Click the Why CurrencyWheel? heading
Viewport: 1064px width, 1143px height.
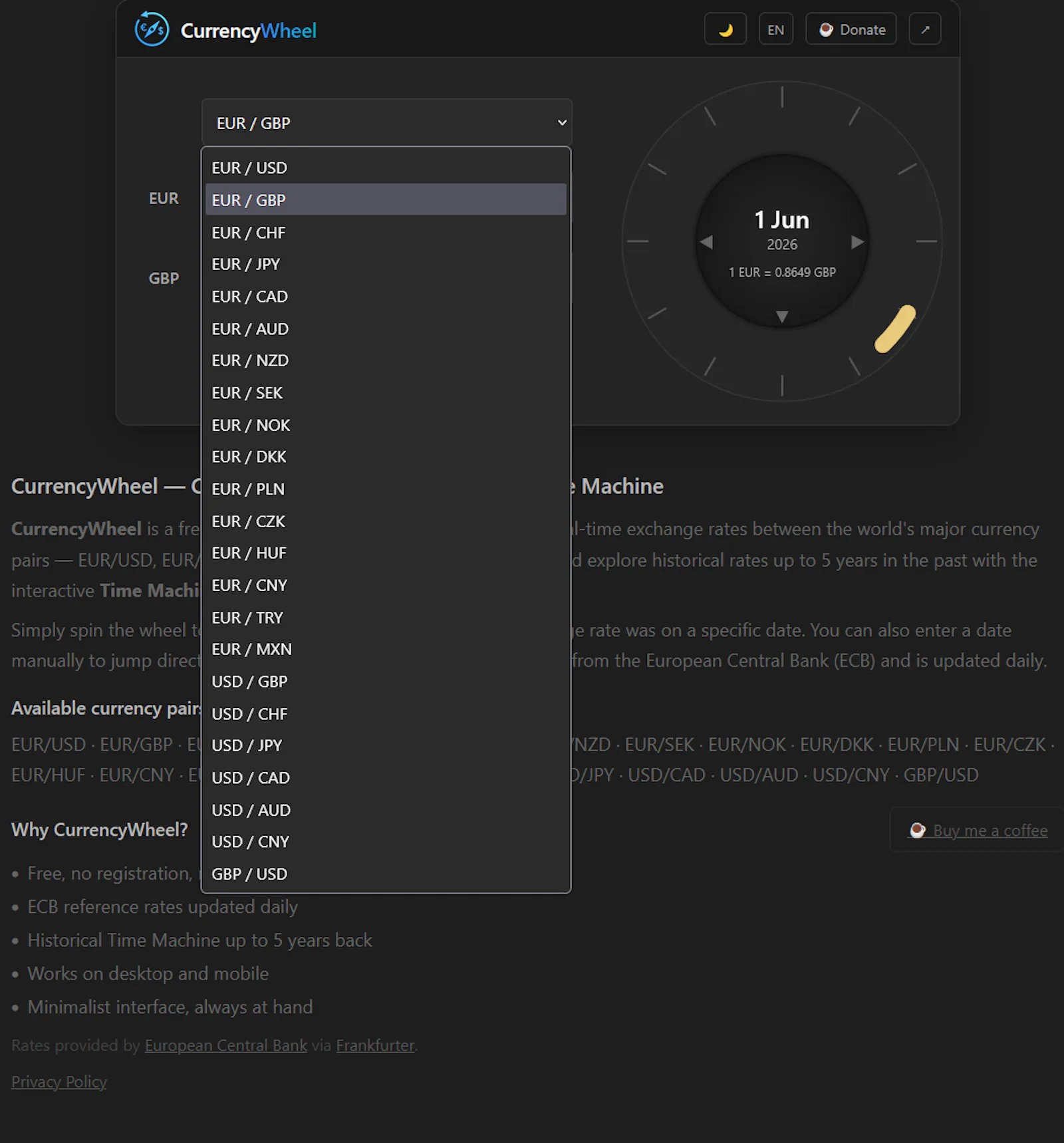(100, 830)
